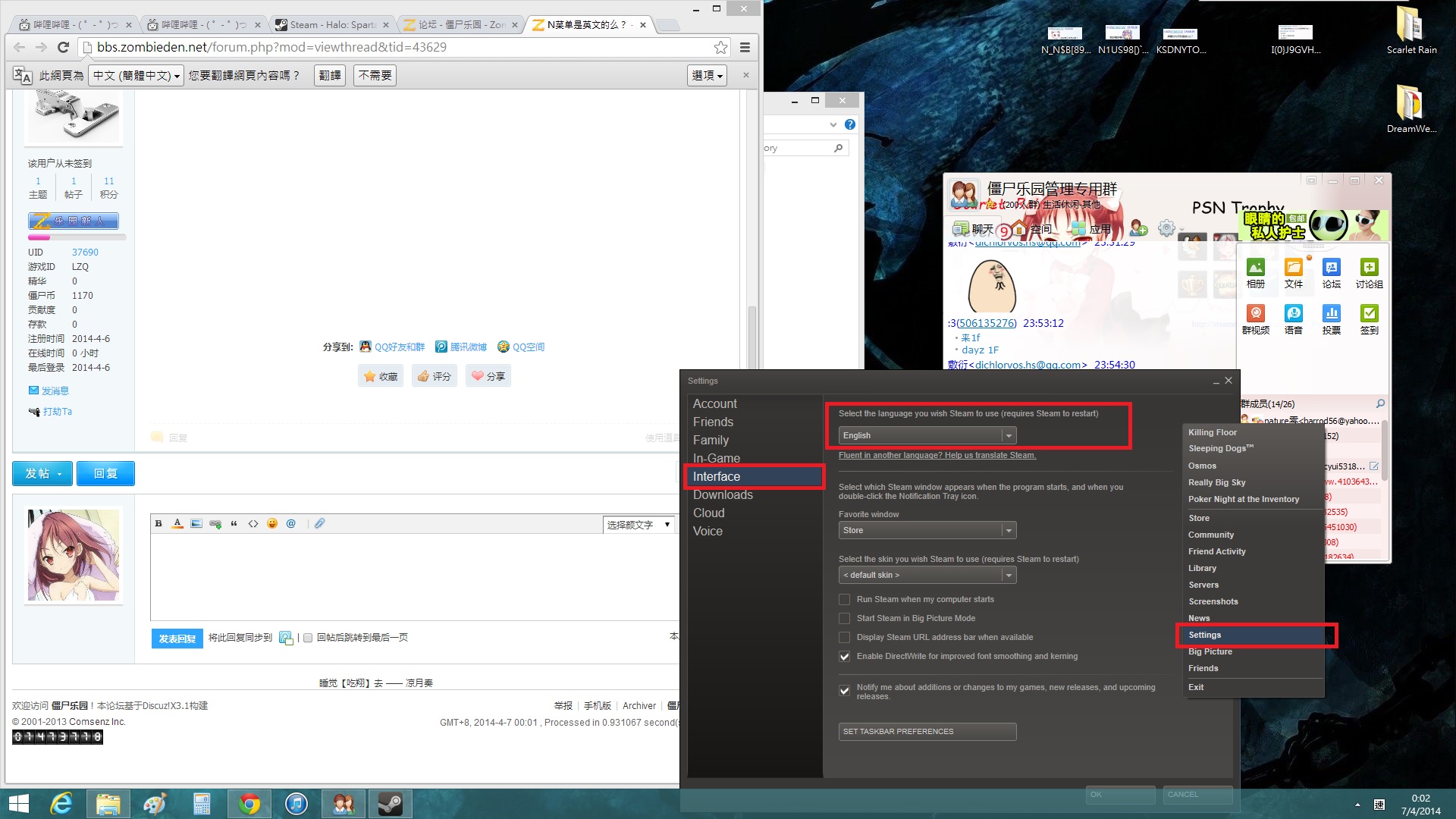Open the 选择颜文字 dropdown in reply editor
This screenshot has height=819, width=1456.
[639, 524]
